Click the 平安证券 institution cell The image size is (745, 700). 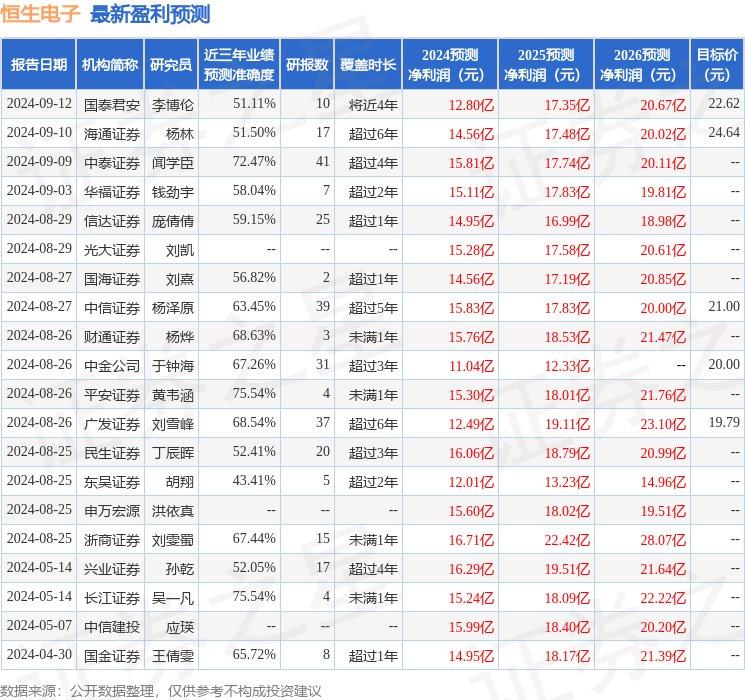click(112, 394)
